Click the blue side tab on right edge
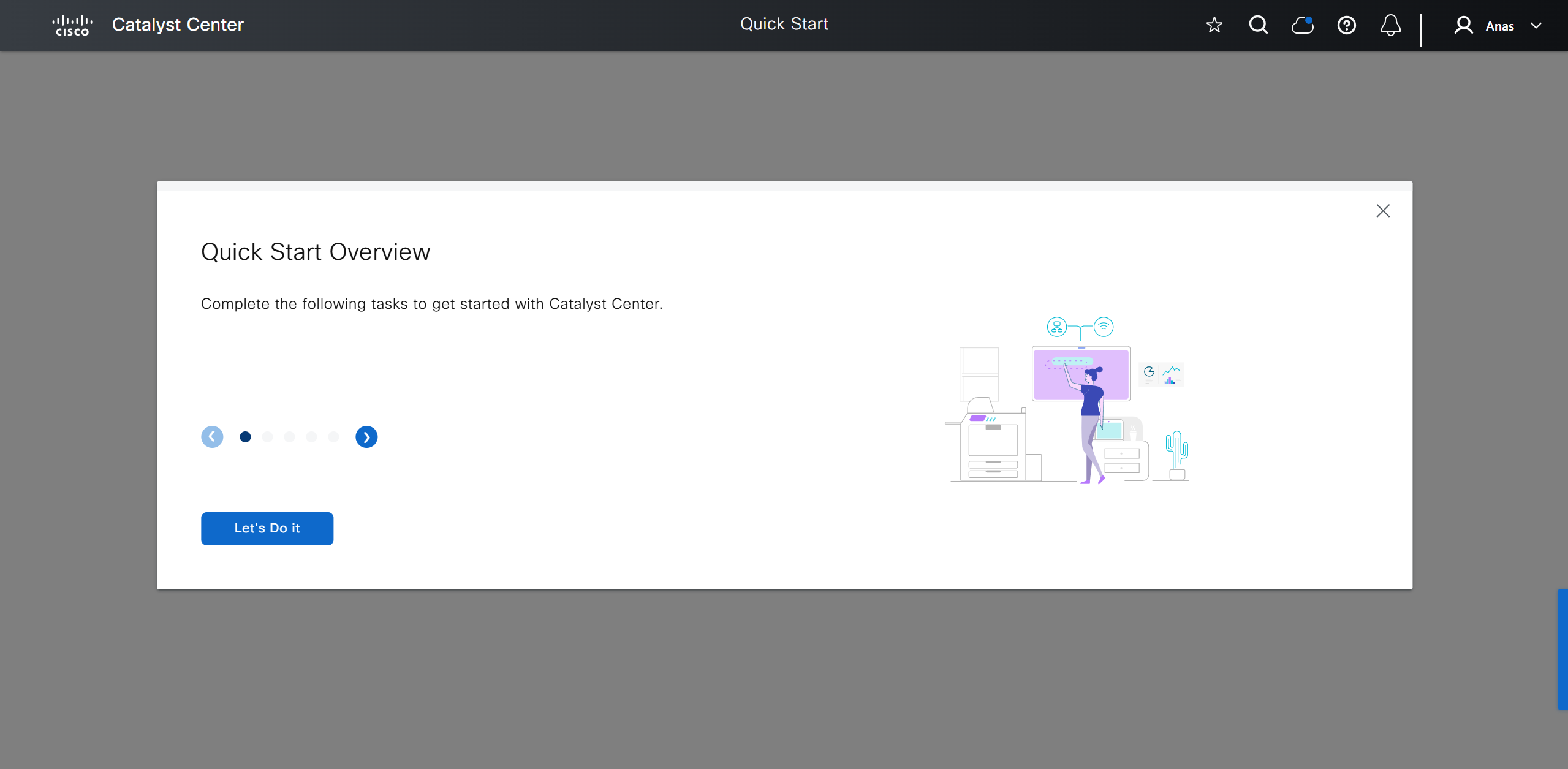 pos(1562,648)
